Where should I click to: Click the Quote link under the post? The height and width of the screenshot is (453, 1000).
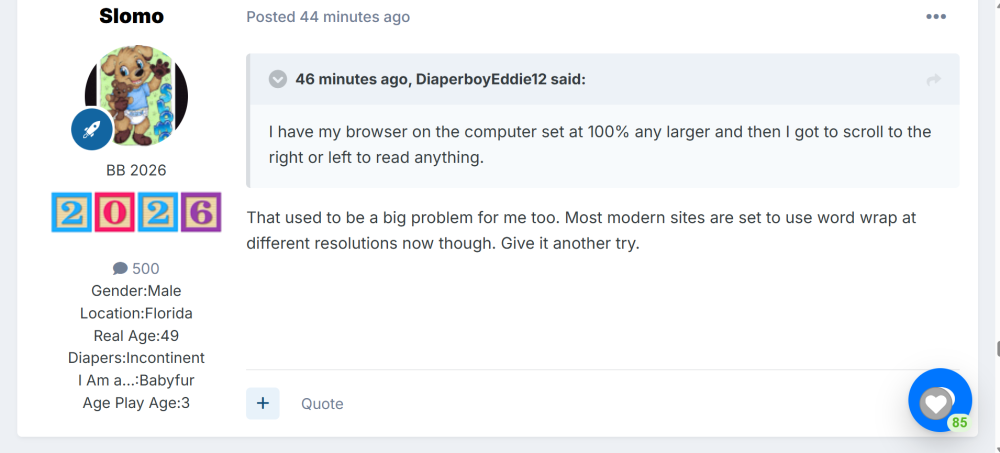pyautogui.click(x=322, y=404)
